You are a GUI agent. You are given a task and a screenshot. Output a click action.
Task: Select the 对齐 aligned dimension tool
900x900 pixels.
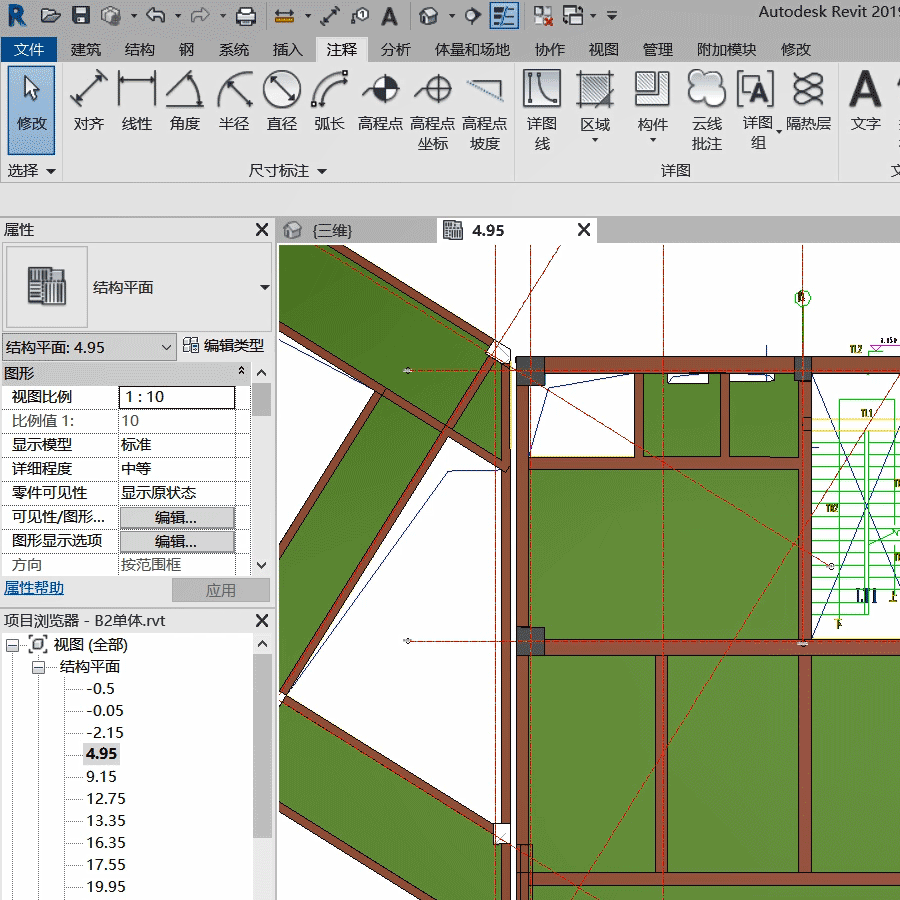click(x=89, y=103)
